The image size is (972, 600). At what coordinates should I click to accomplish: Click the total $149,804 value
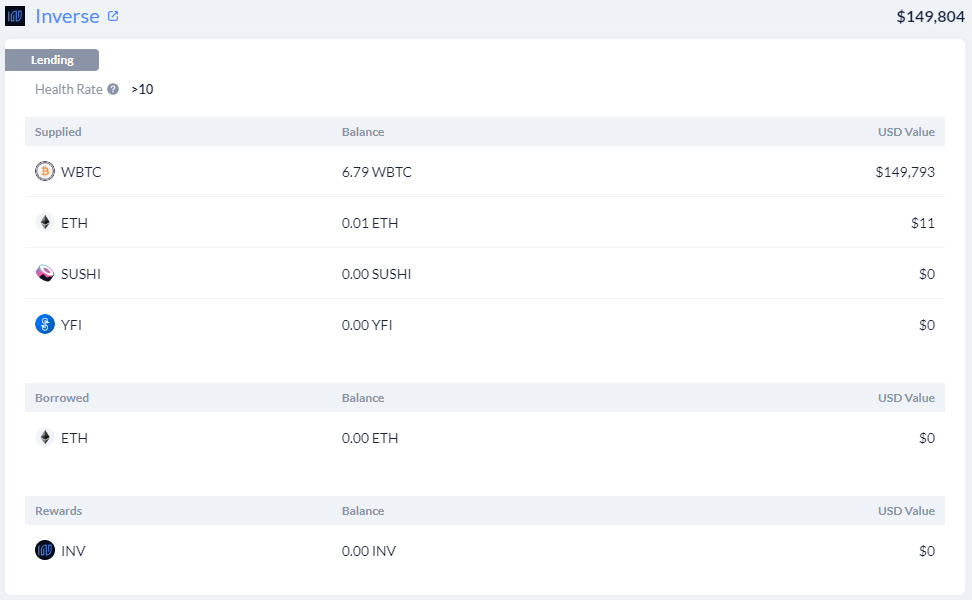coord(930,17)
